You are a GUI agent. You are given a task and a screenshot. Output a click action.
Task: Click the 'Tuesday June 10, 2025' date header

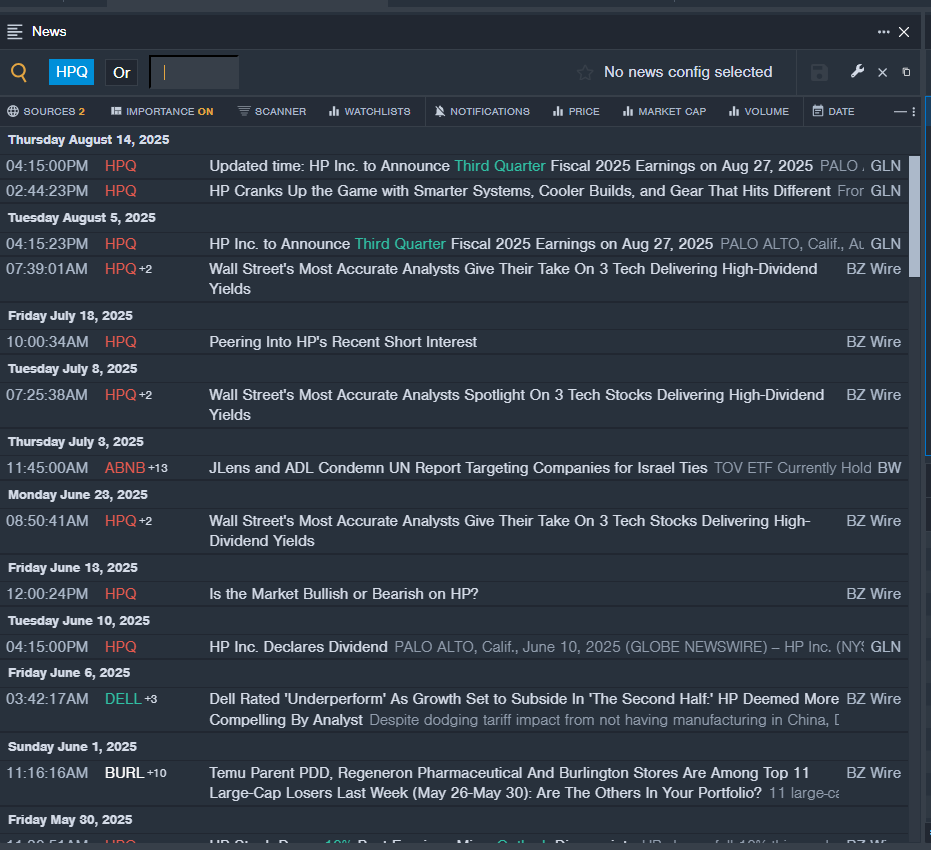pos(78,620)
